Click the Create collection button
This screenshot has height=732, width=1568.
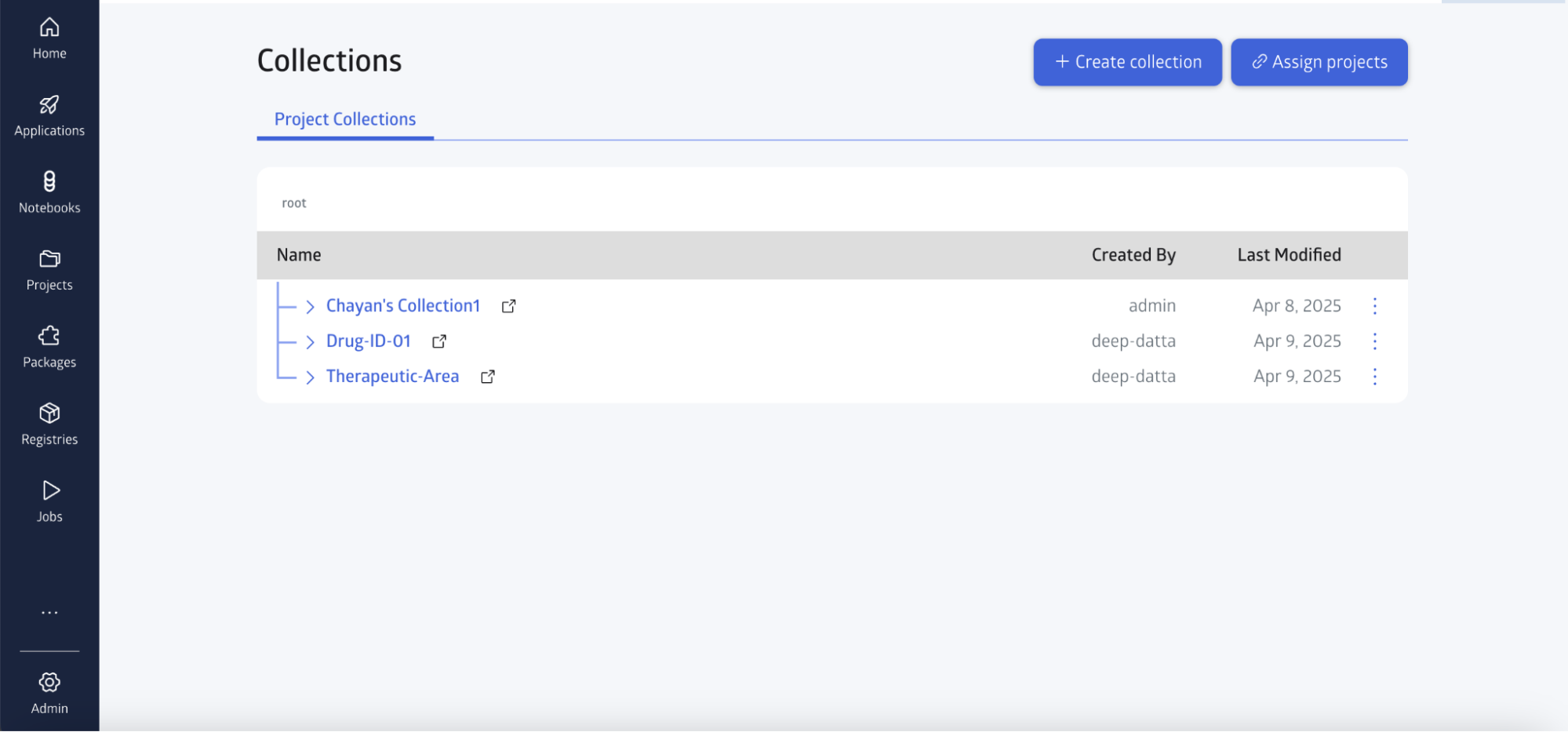[x=1127, y=62]
